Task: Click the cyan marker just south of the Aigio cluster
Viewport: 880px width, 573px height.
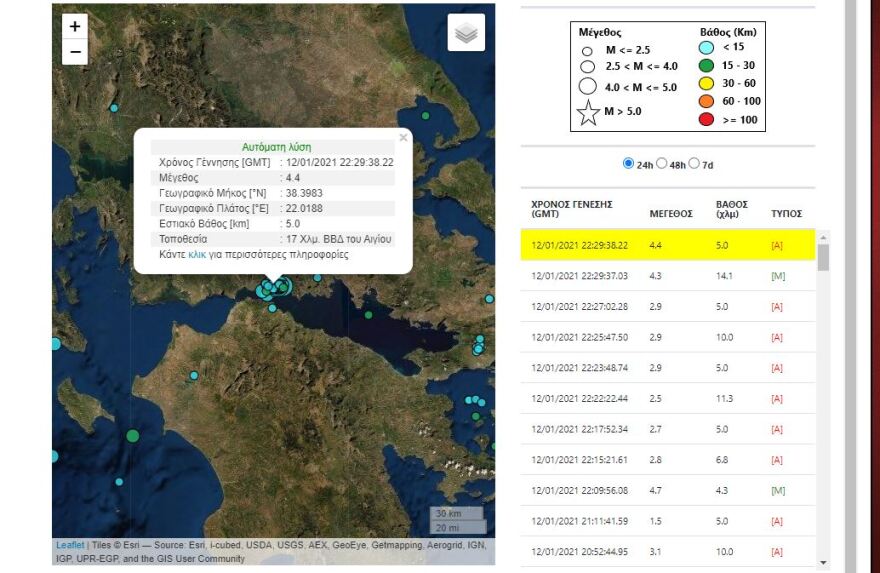Action: tap(272, 308)
